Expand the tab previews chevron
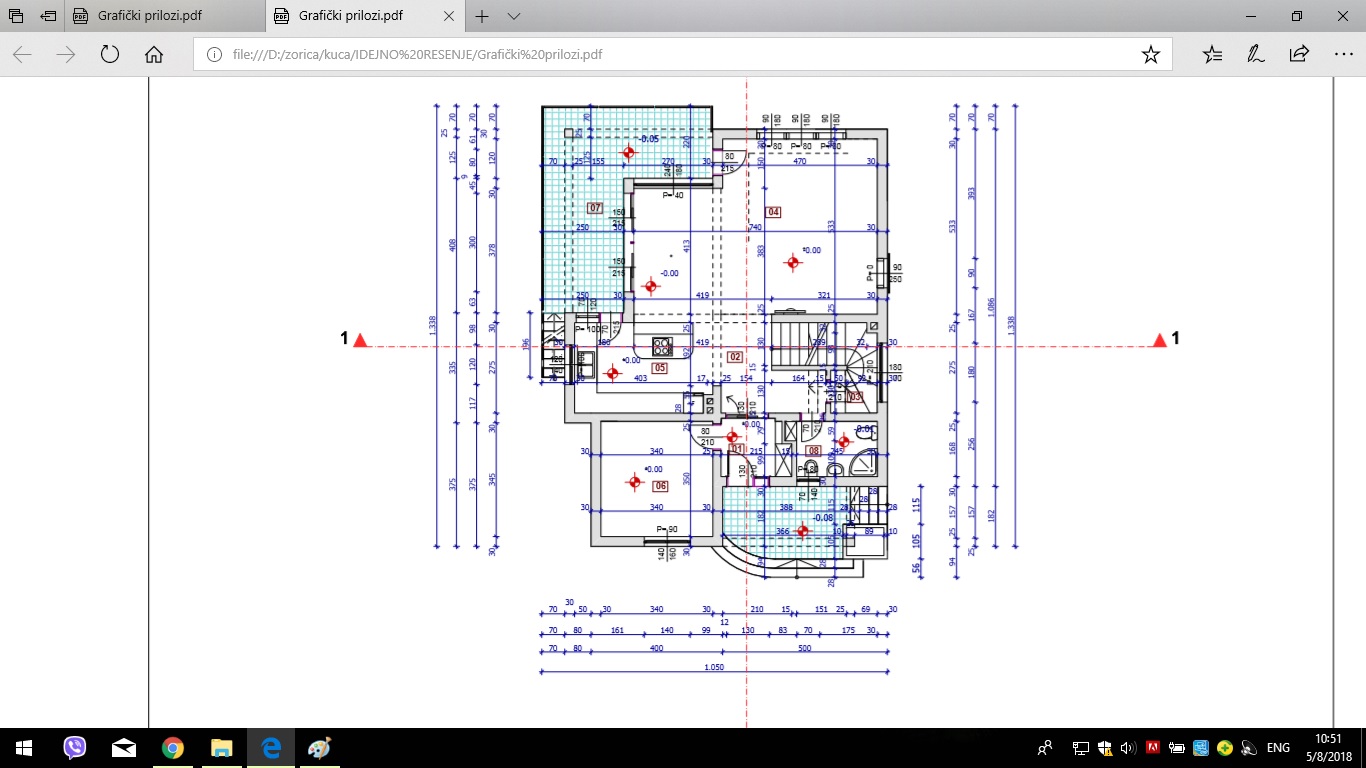This screenshot has width=1366, height=768. click(514, 17)
